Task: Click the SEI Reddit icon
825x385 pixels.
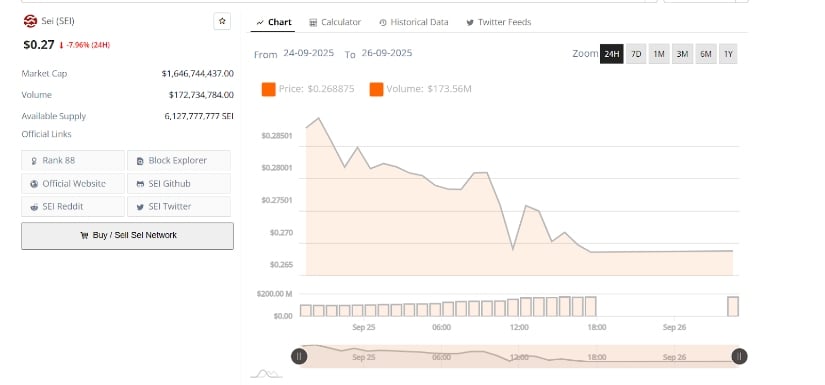Action: [34, 207]
